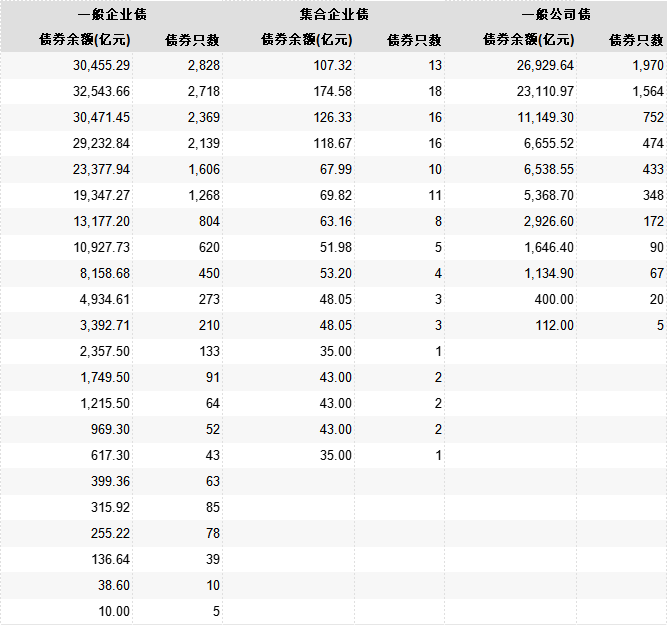
Task: Click the value 6,538.55
Action: (x=549, y=169)
